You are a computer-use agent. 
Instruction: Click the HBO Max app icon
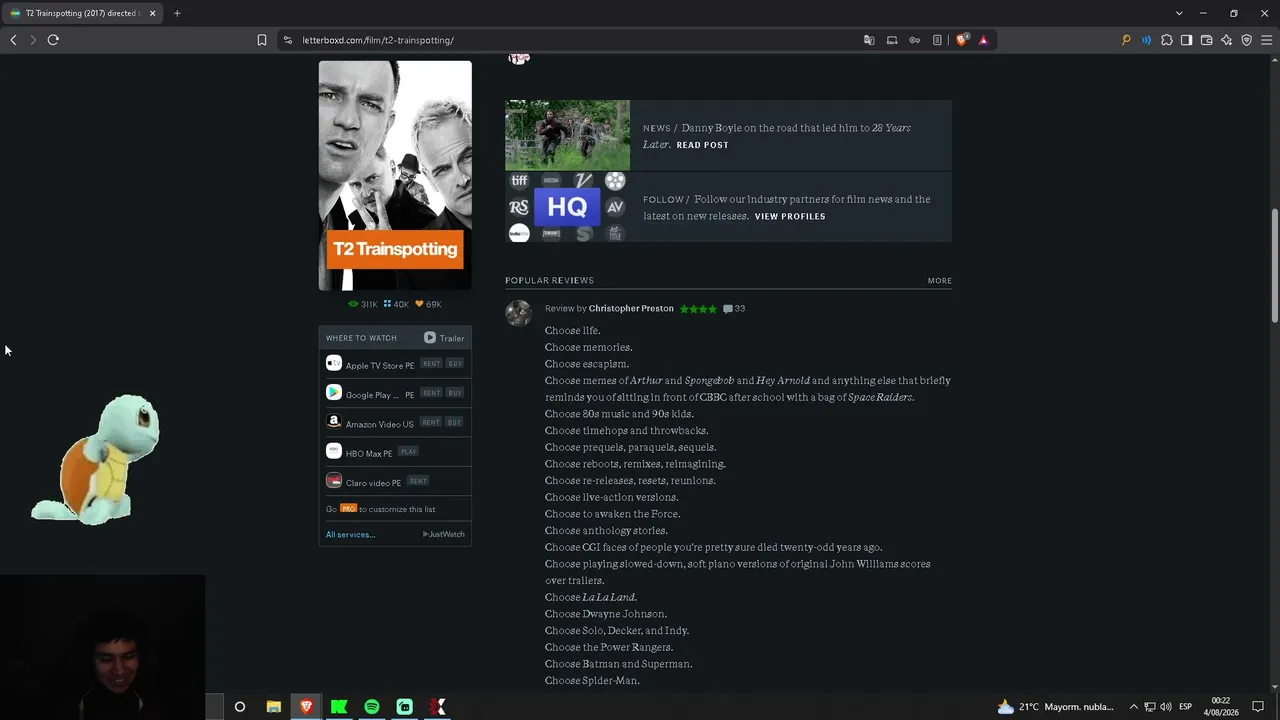coord(334,451)
